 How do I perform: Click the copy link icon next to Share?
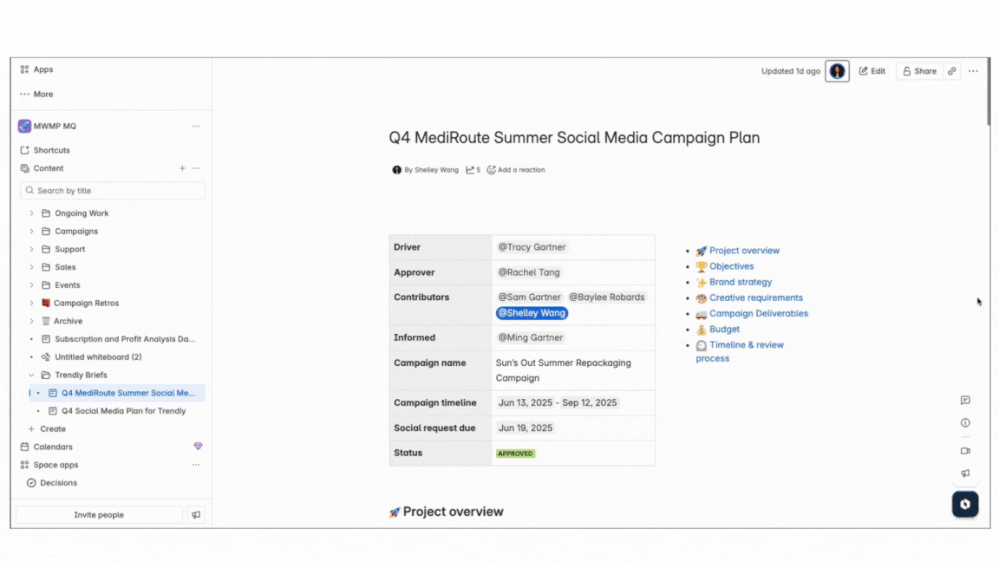952,71
